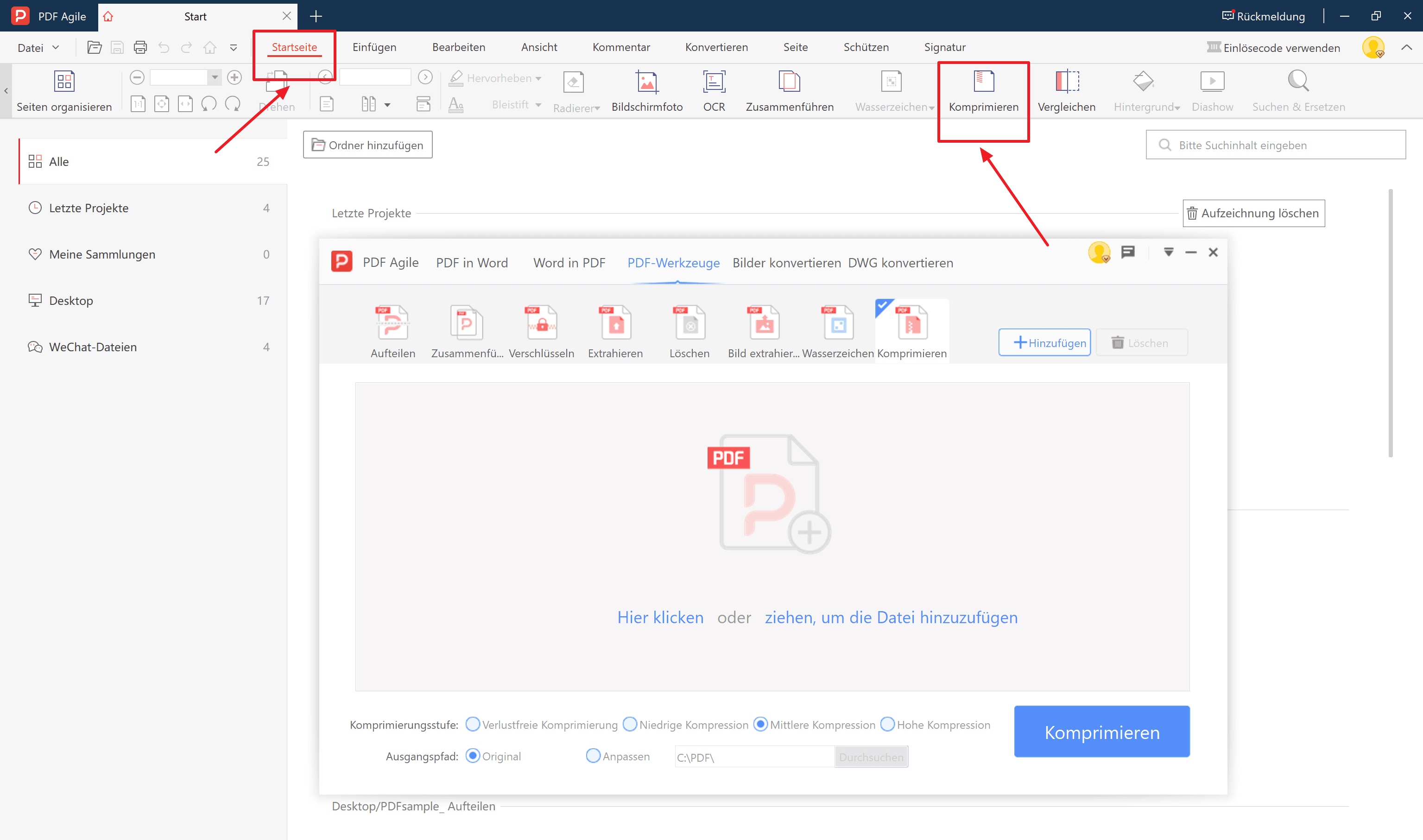Image resolution: width=1423 pixels, height=840 pixels.
Task: Launch the OCR tool
Action: tap(714, 90)
